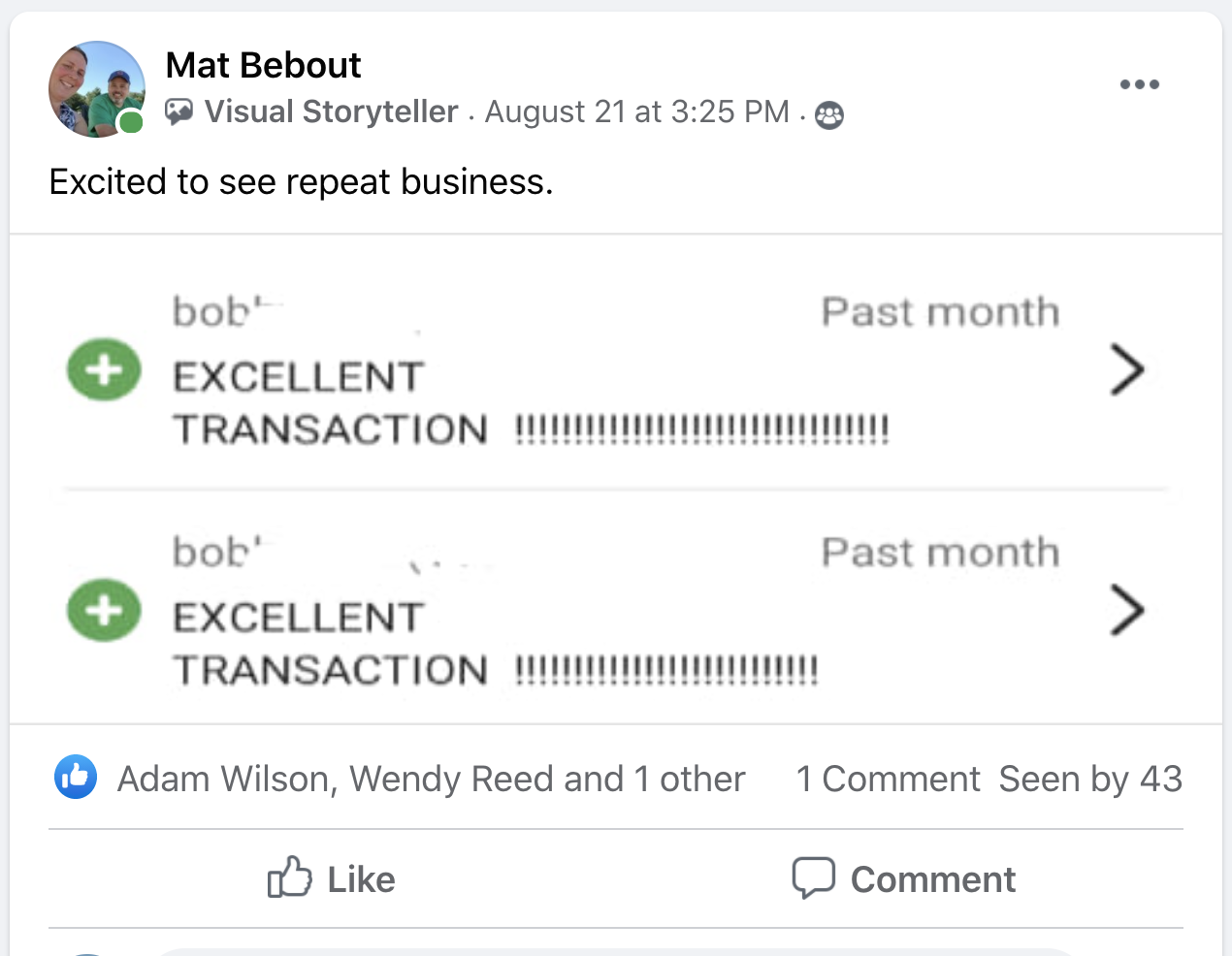Expand the second feedback entry chevron
Screen dimensions: 1232x956
(x=1126, y=610)
